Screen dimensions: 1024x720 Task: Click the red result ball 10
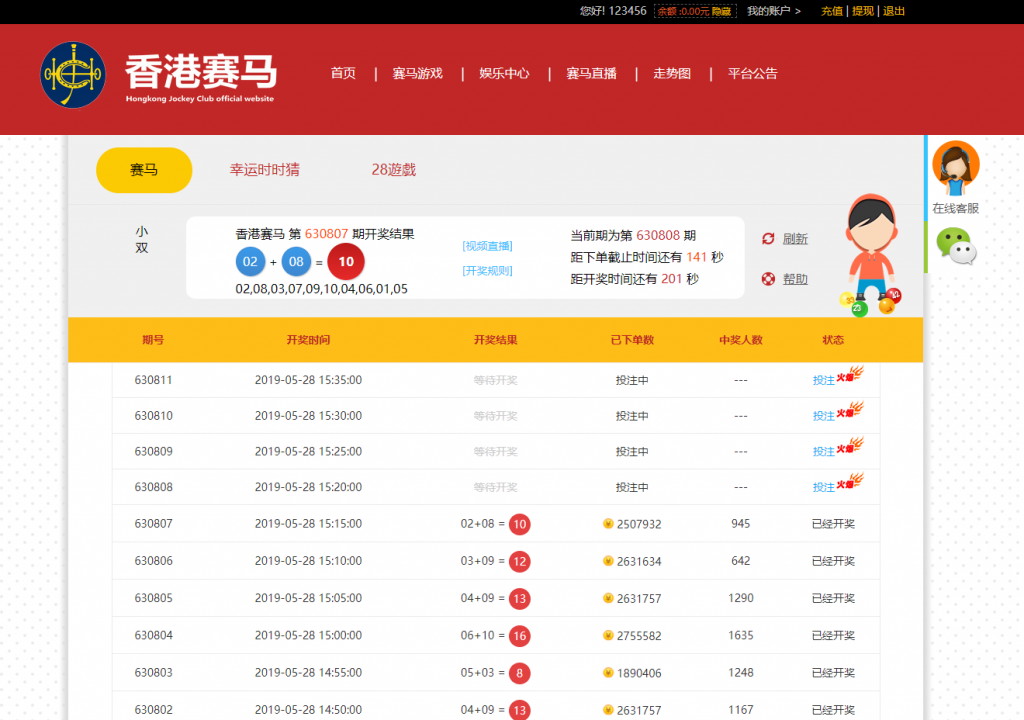tap(346, 262)
